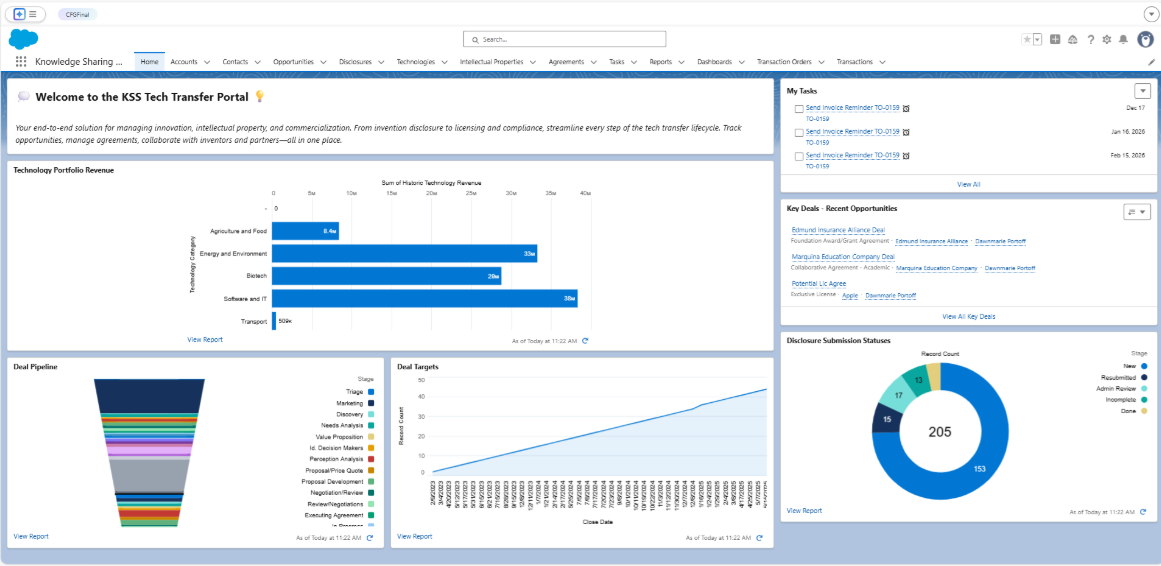Open the circled dropdown arrow at top right
Viewport: 1161px width, 566px height.
[1151, 14]
